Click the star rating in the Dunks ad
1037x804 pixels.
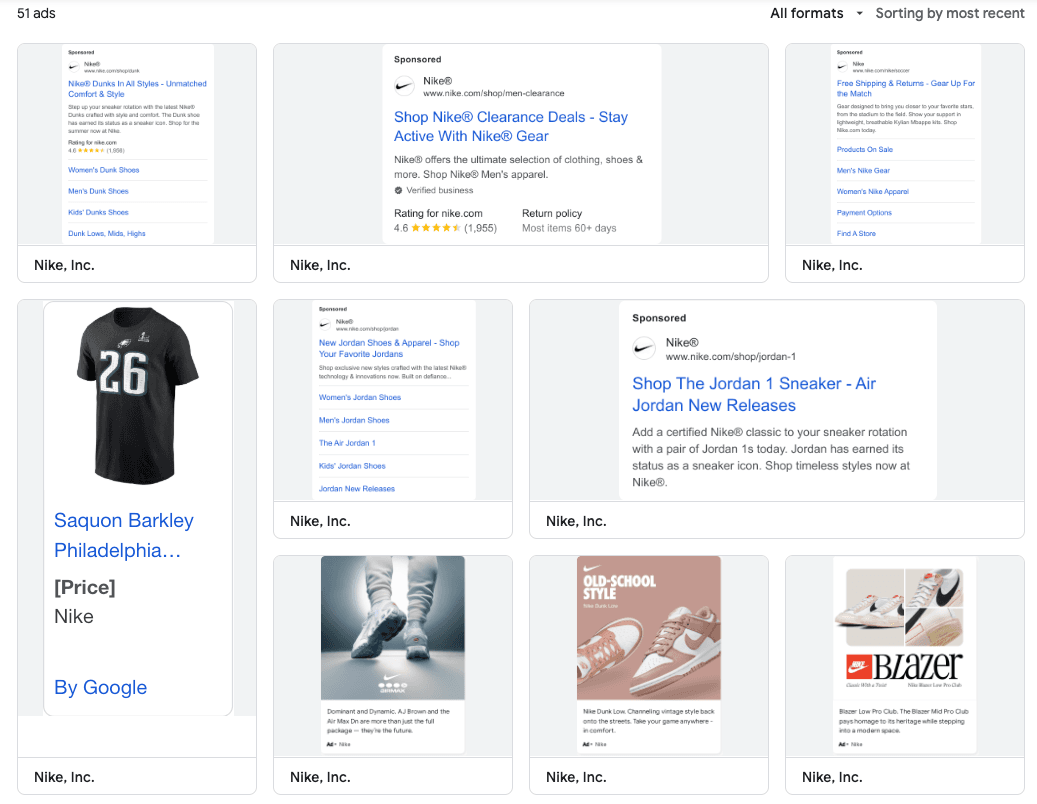pyautogui.click(x=91, y=151)
